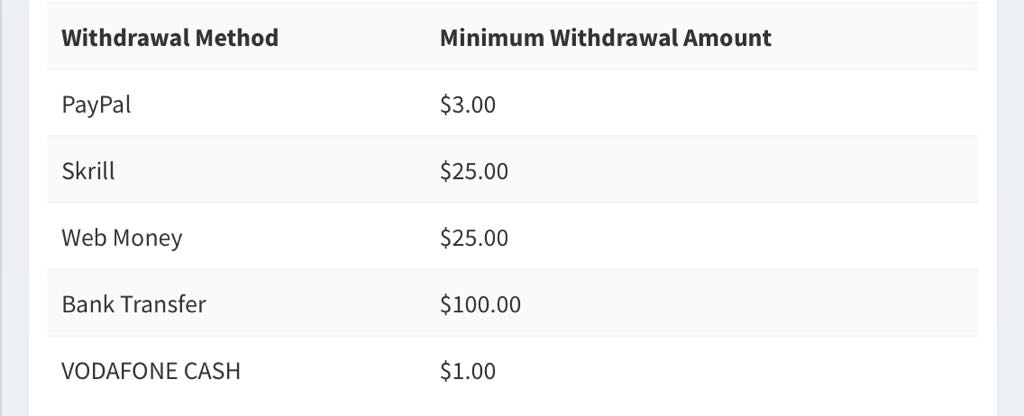The height and width of the screenshot is (416, 1024).
Task: Select the VODAFONE CASH method cell
Action: (x=151, y=371)
